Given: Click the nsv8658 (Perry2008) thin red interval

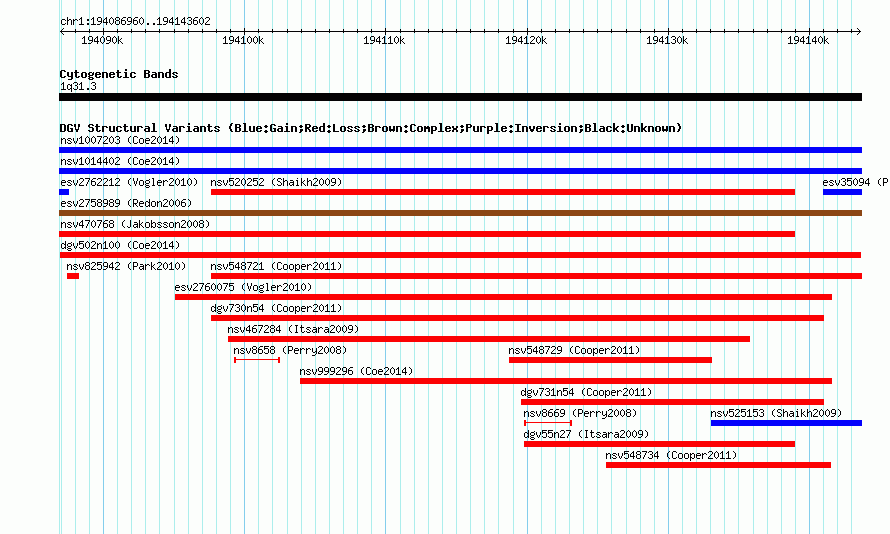Looking at the screenshot, I should tap(257, 360).
